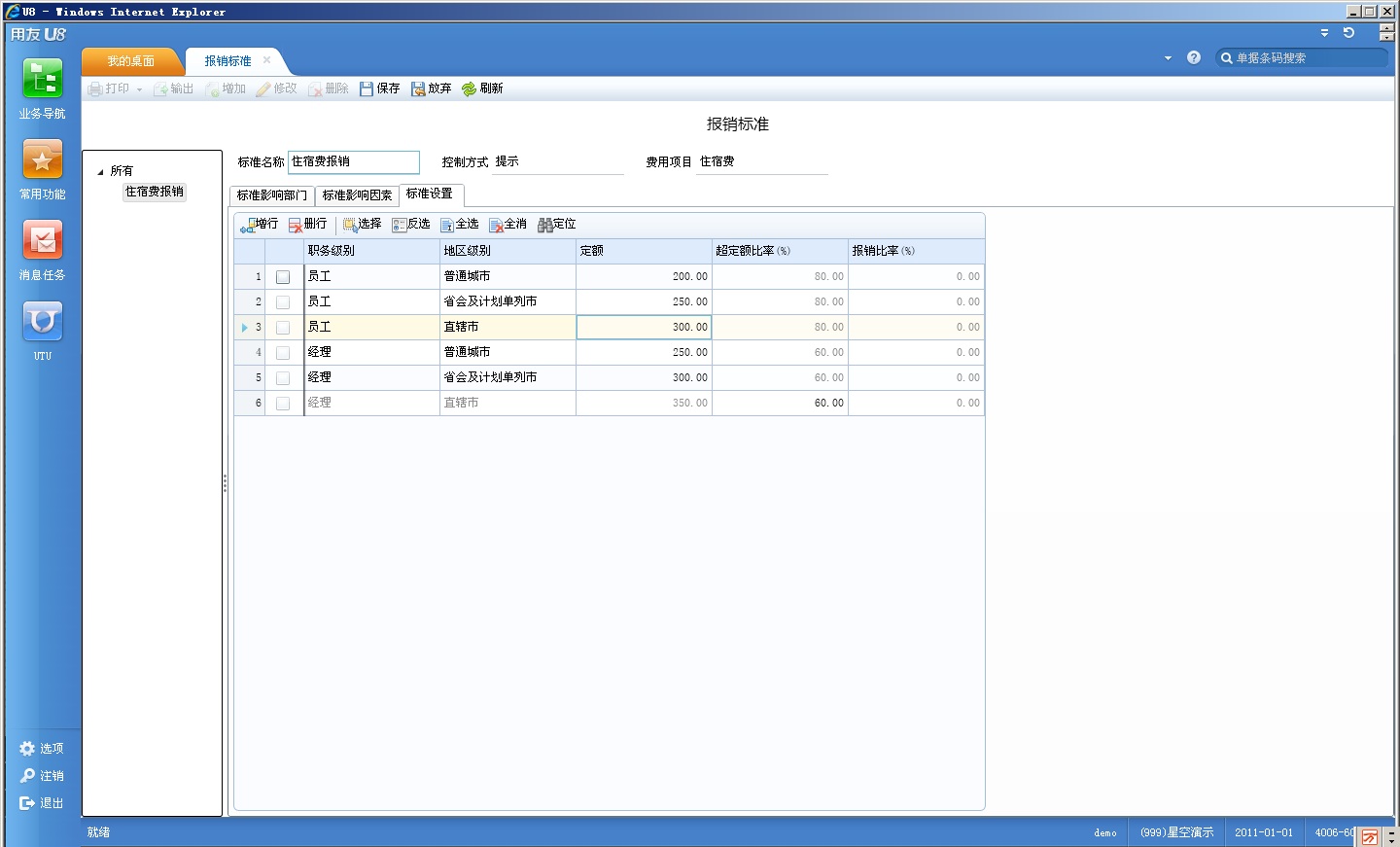Click the input method icon in status bar
This screenshot has width=1400, height=847.
[1370, 837]
